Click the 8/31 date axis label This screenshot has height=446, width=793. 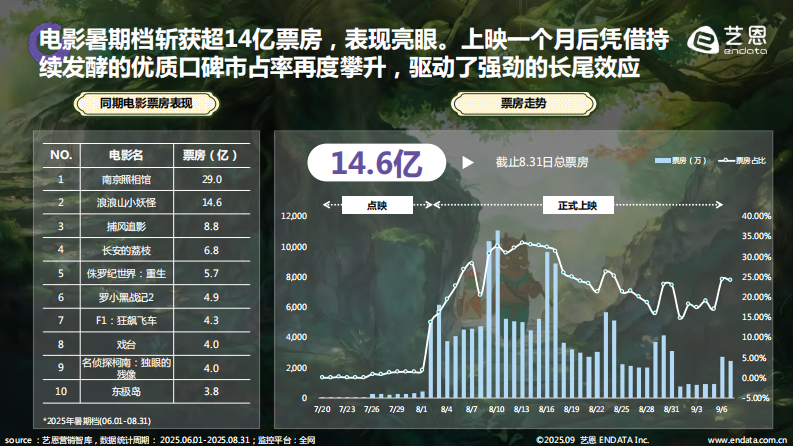[671, 409]
